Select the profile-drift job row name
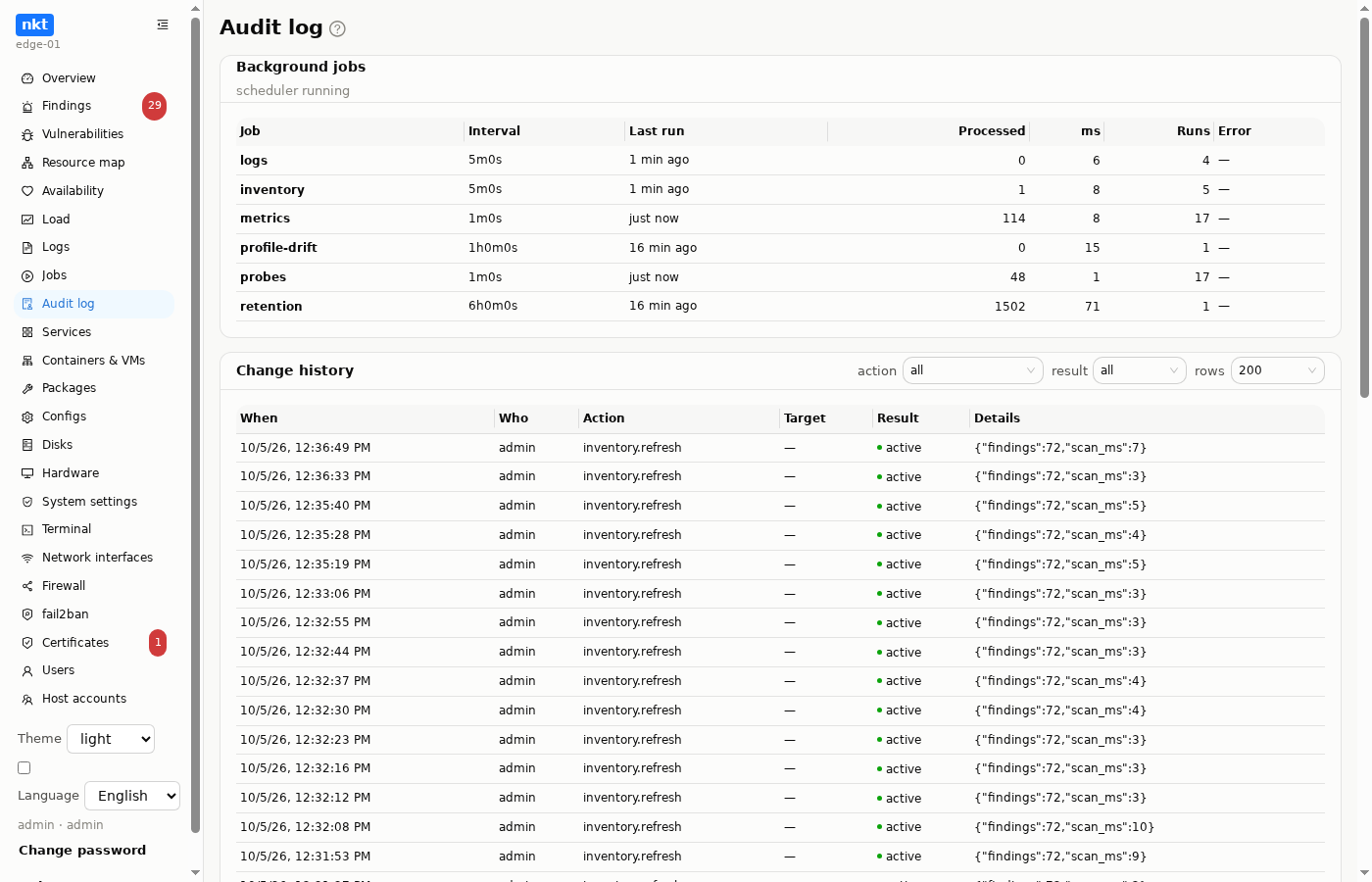Screen dimensions: 1372x882 (x=278, y=248)
